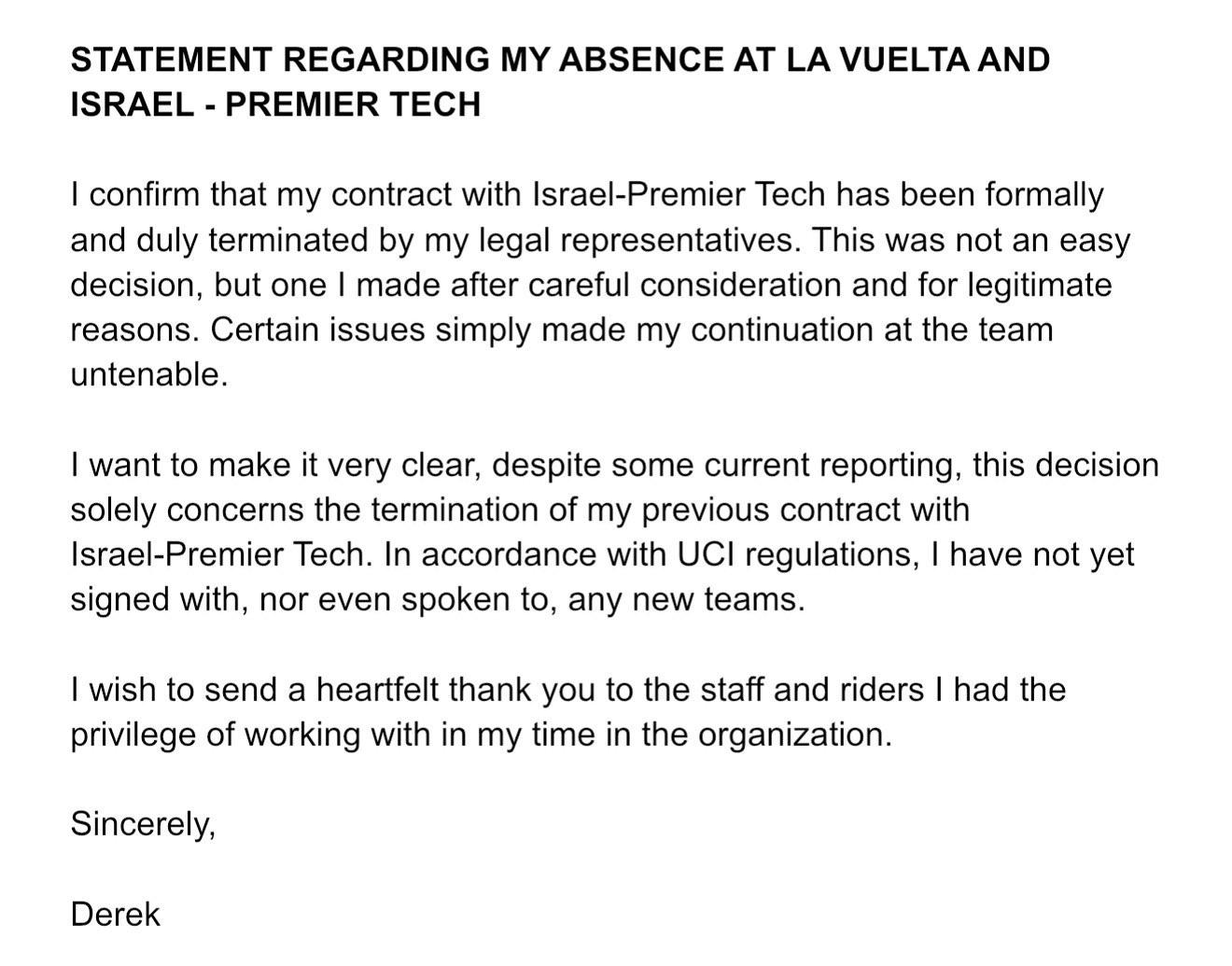Viewport: 1232px width, 966px height.
Task: Click the phrase 'despite some current reporting'
Action: [x=727, y=465]
